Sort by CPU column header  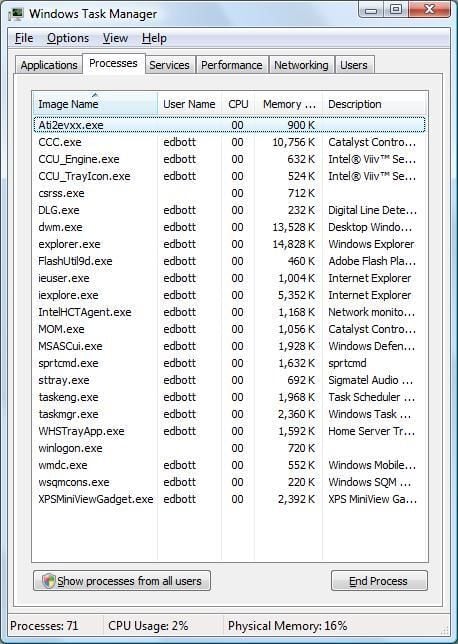pyautogui.click(x=238, y=104)
